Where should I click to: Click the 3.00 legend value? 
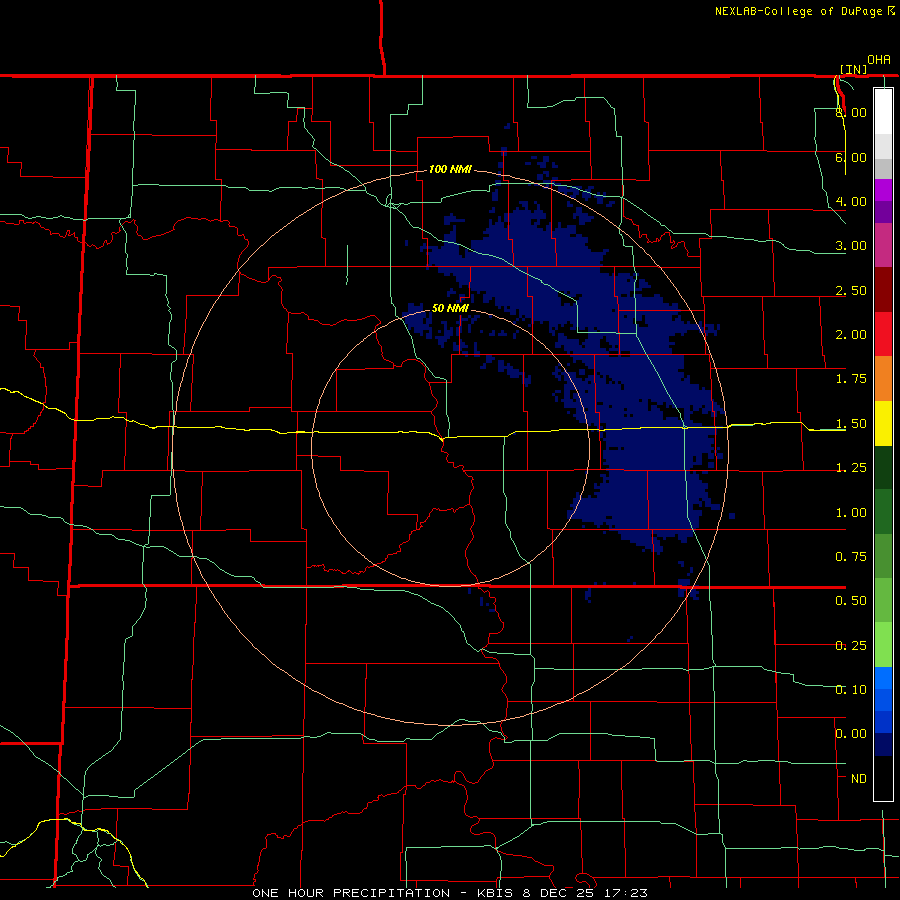click(x=851, y=246)
